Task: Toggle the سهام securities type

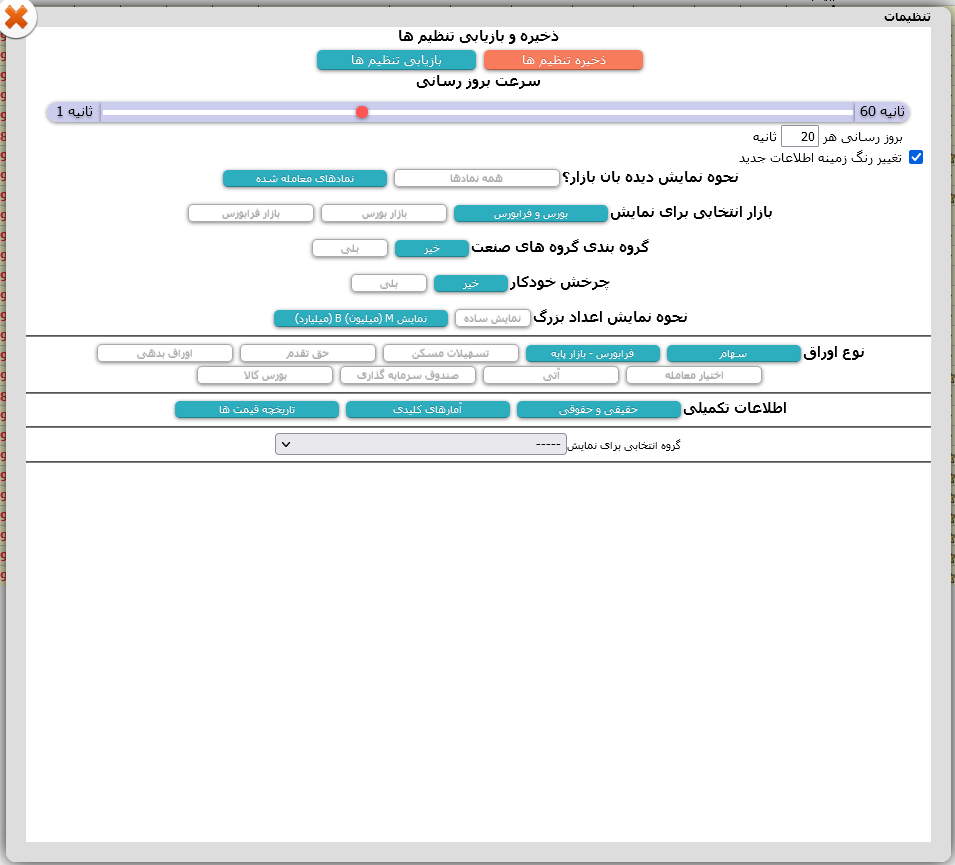Action: click(x=733, y=354)
